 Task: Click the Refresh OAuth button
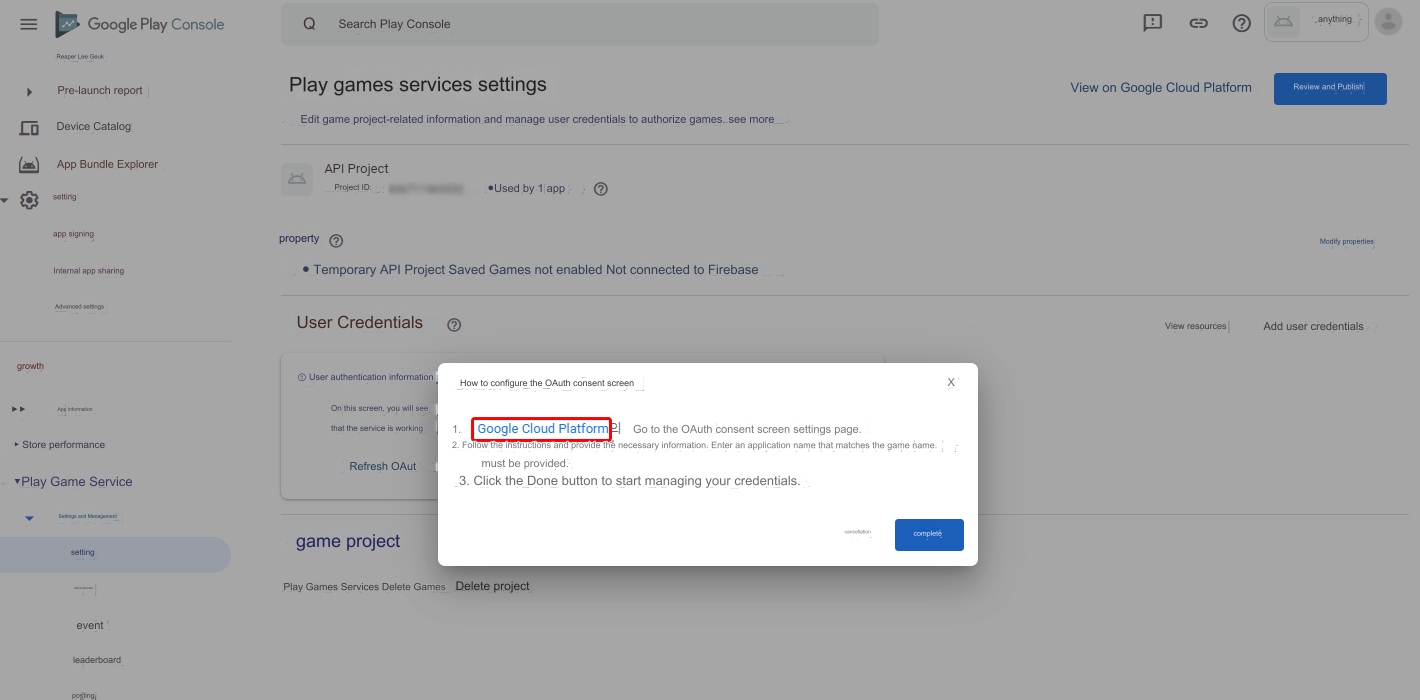click(x=383, y=466)
